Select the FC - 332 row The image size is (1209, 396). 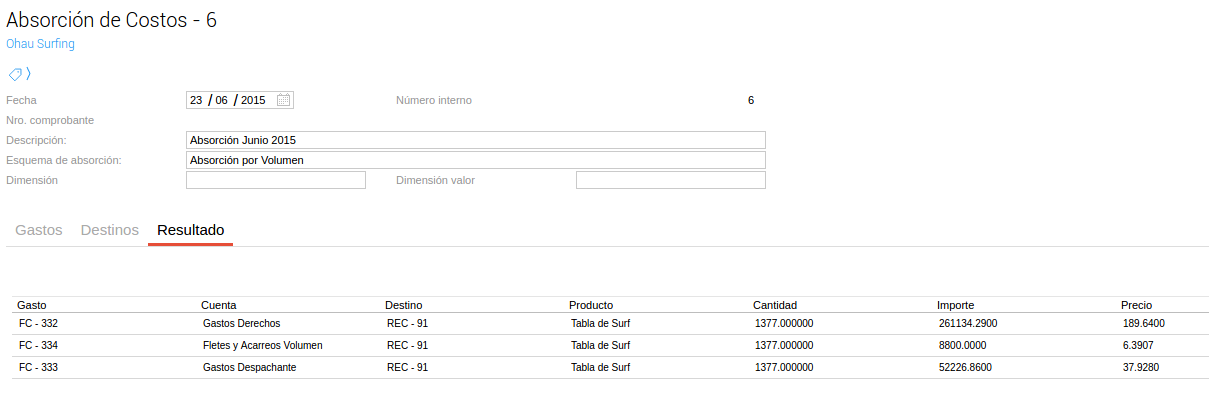tap(611, 323)
